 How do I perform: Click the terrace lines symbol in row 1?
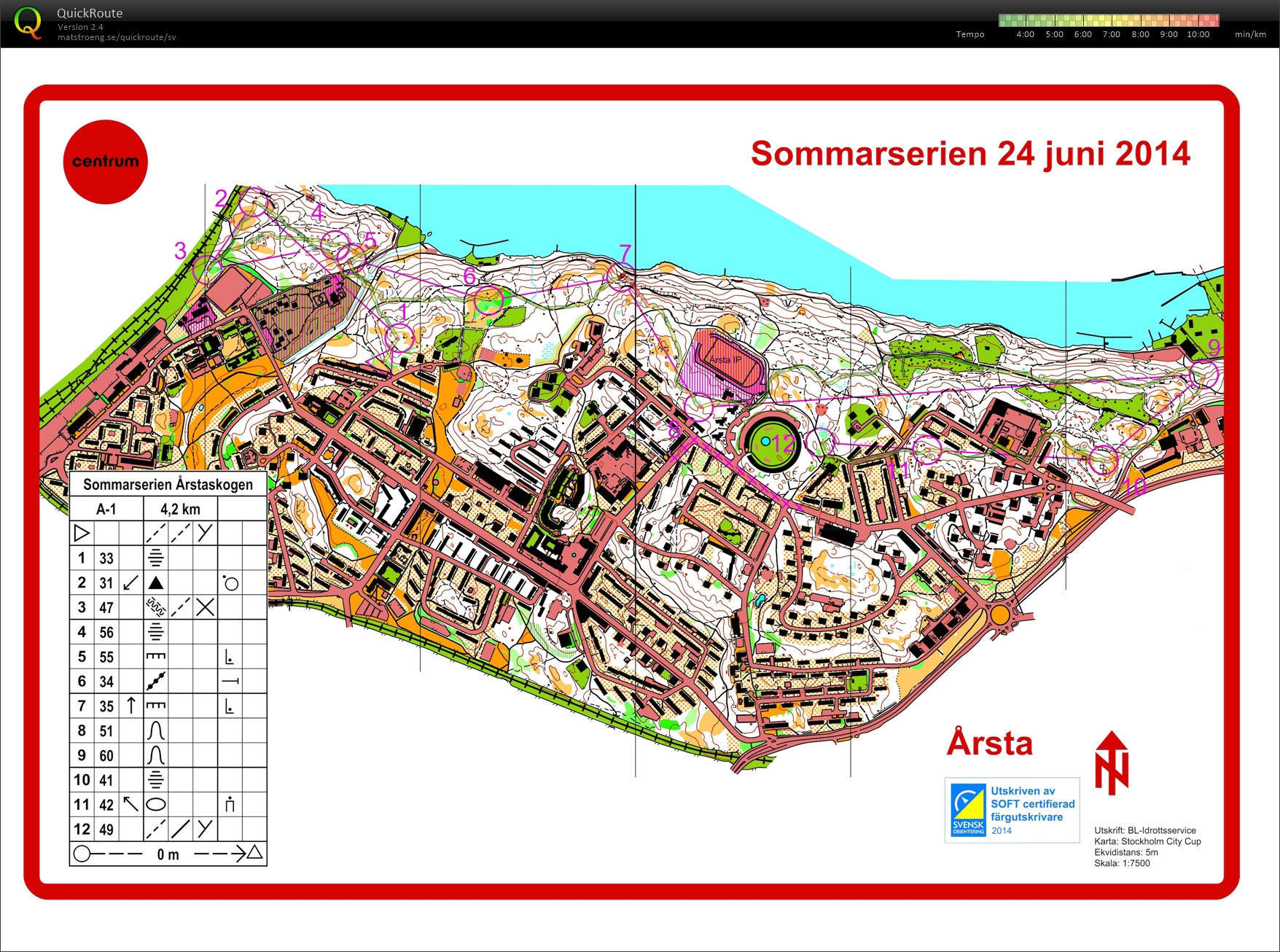pyautogui.click(x=155, y=558)
